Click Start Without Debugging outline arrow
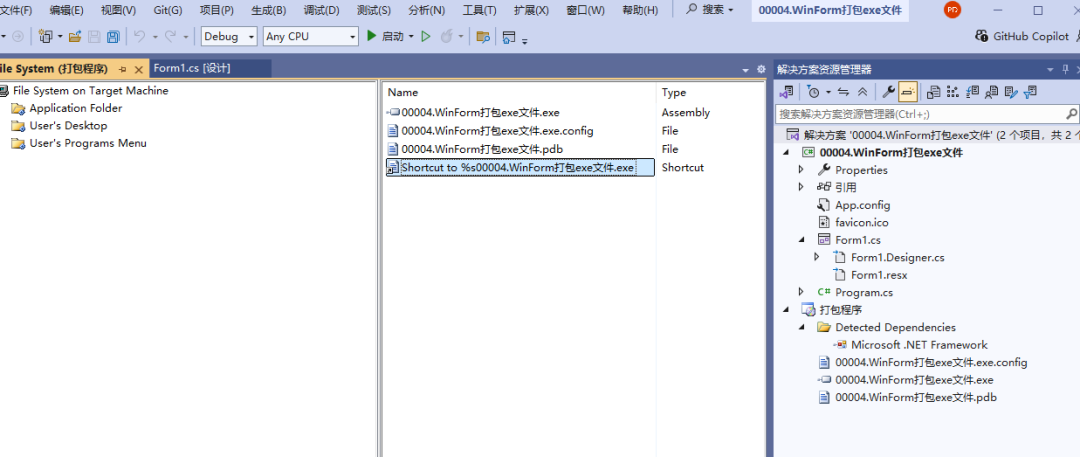Screen dimensions: 1080x457 pyautogui.click(x=426, y=37)
